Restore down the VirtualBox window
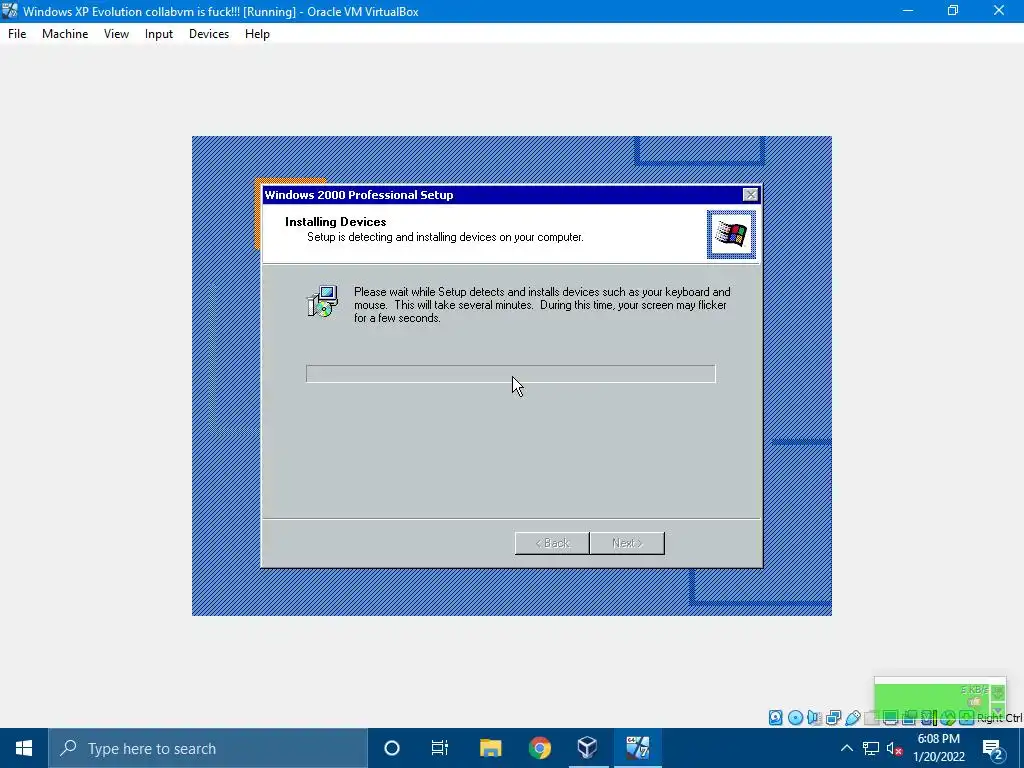This screenshot has width=1024, height=768. pos(953,10)
